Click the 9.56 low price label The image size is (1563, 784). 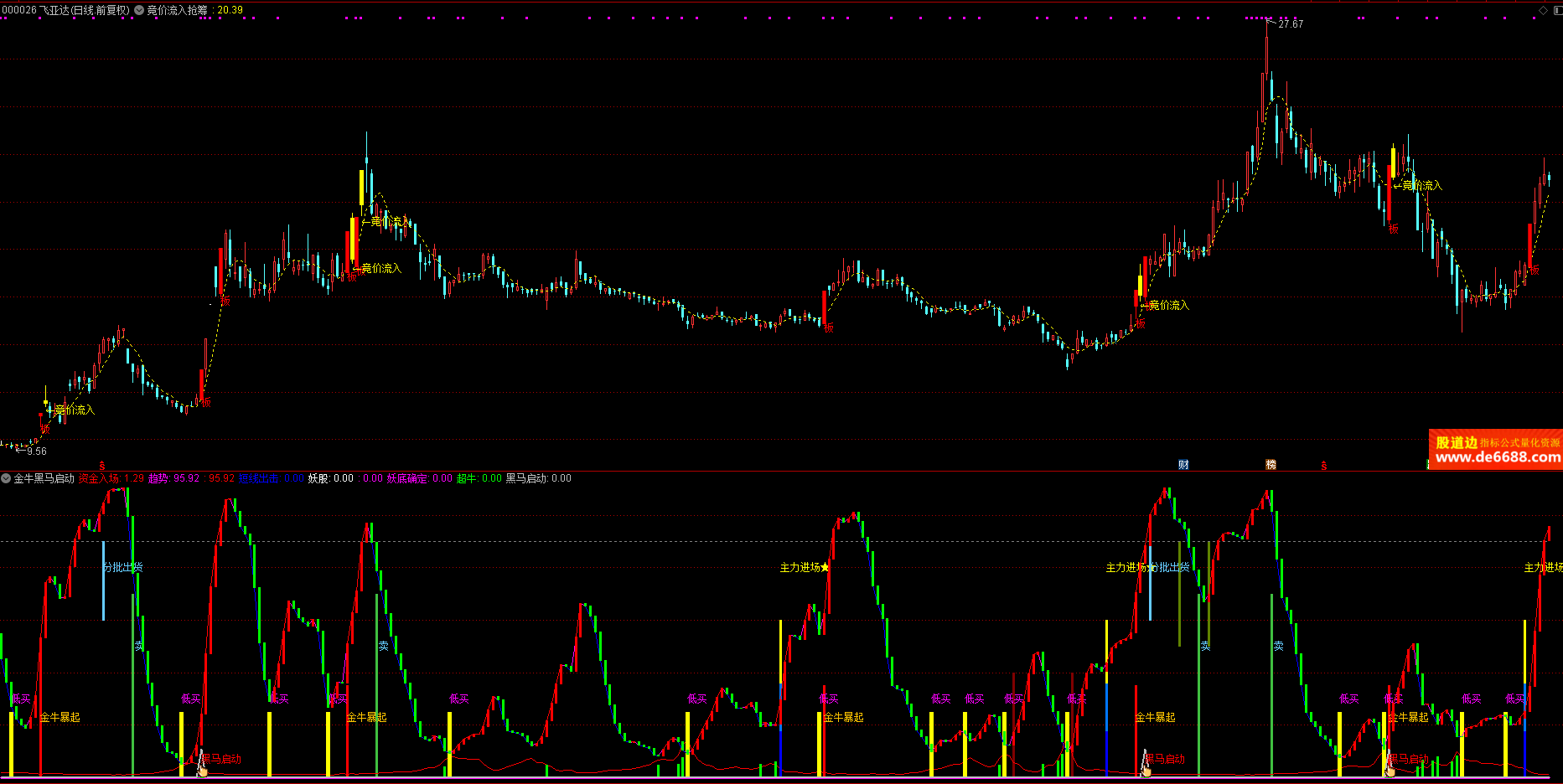click(37, 451)
